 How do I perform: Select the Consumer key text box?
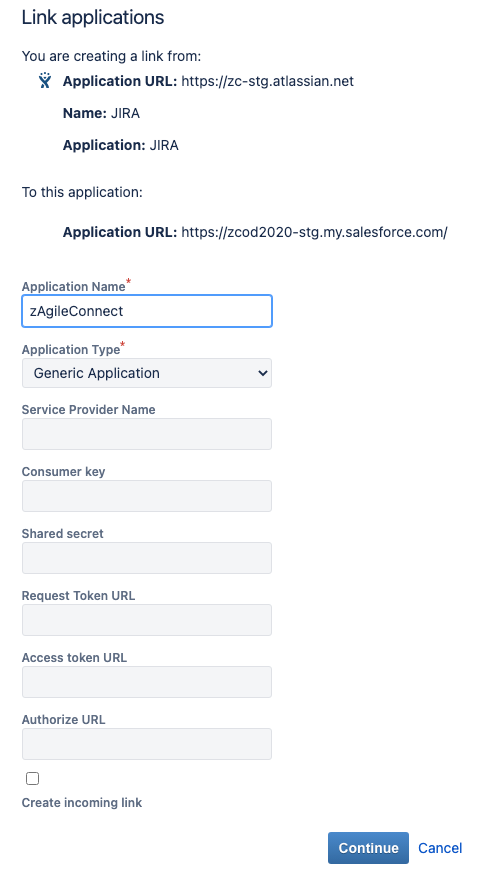point(147,496)
